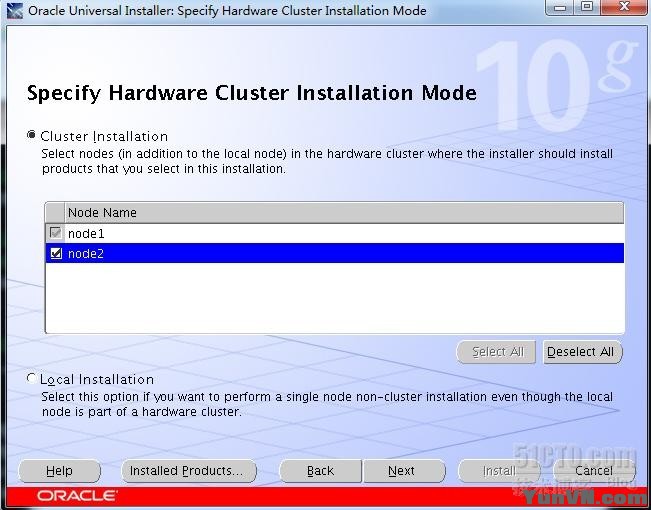Cancel the Oracle installer
Image resolution: width=651 pixels, height=510 pixels.
pyautogui.click(x=594, y=471)
